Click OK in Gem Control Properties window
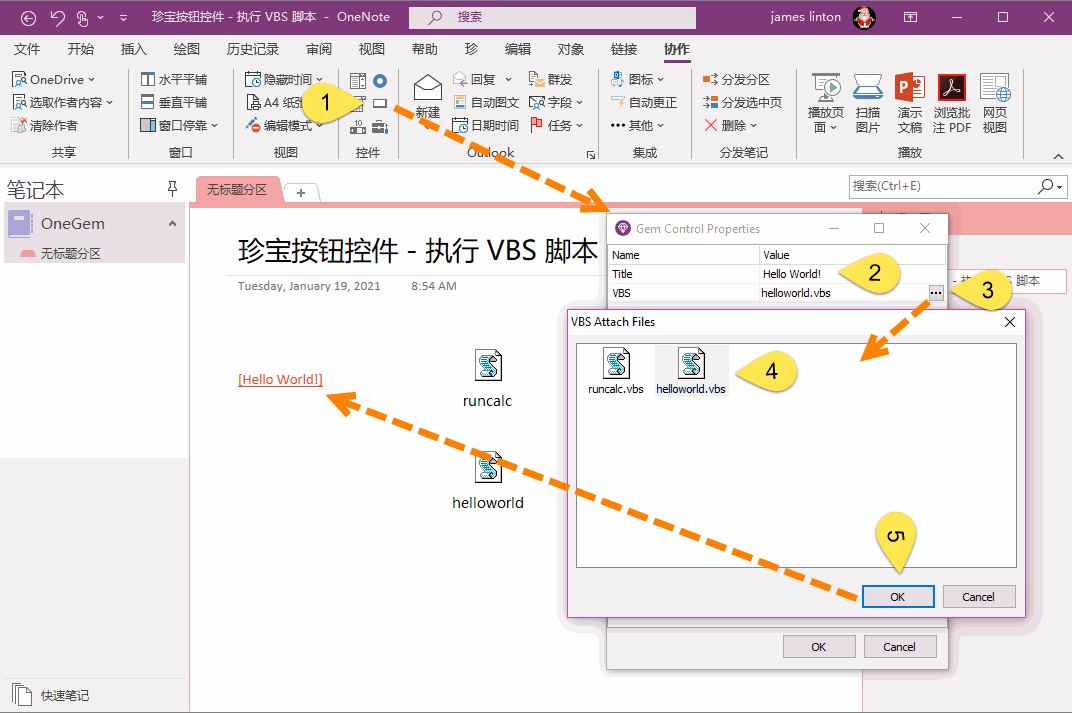1072x713 pixels. click(818, 647)
